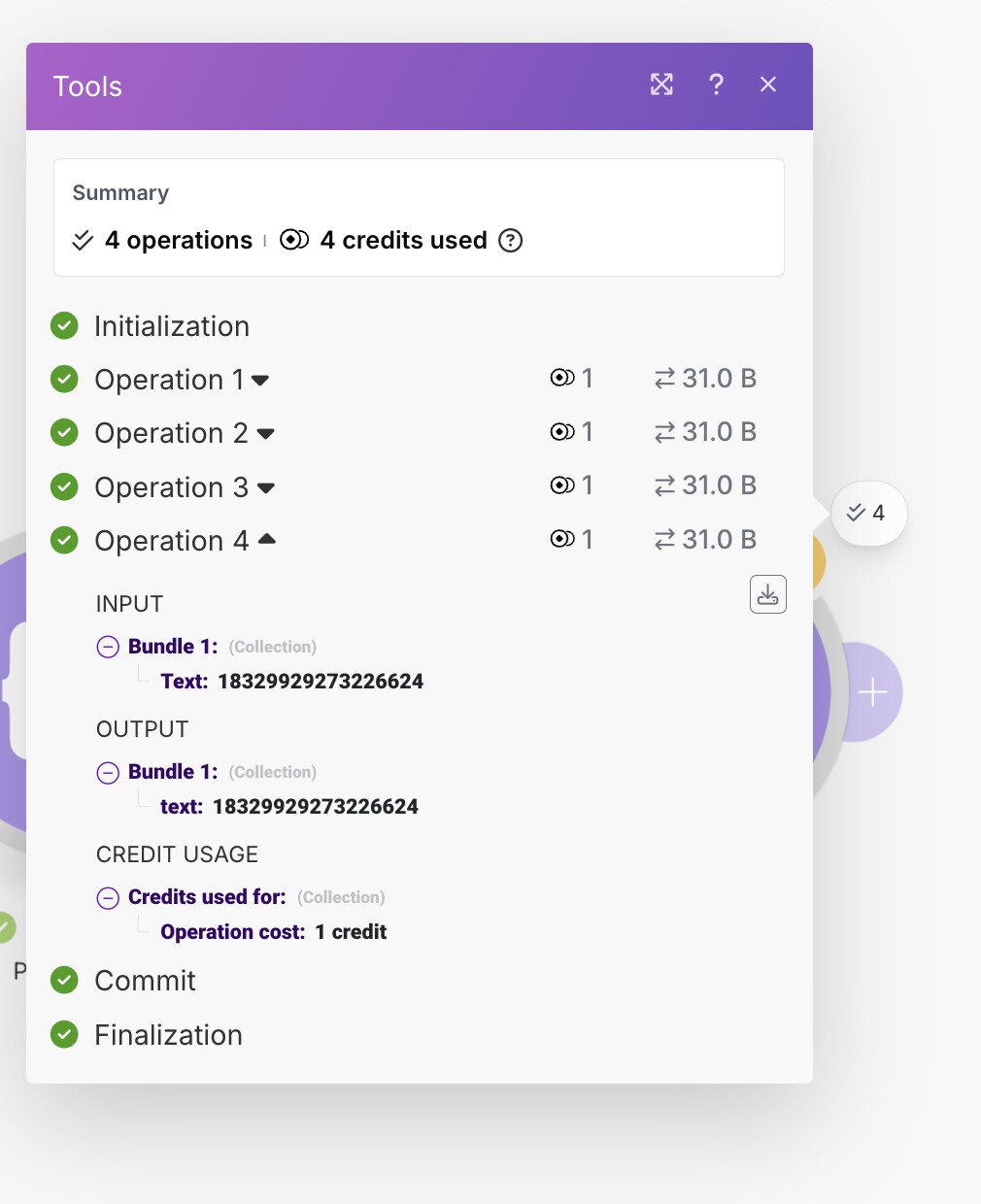Image resolution: width=981 pixels, height=1204 pixels.
Task: Collapse the Operation 4 details
Action: click(x=266, y=540)
